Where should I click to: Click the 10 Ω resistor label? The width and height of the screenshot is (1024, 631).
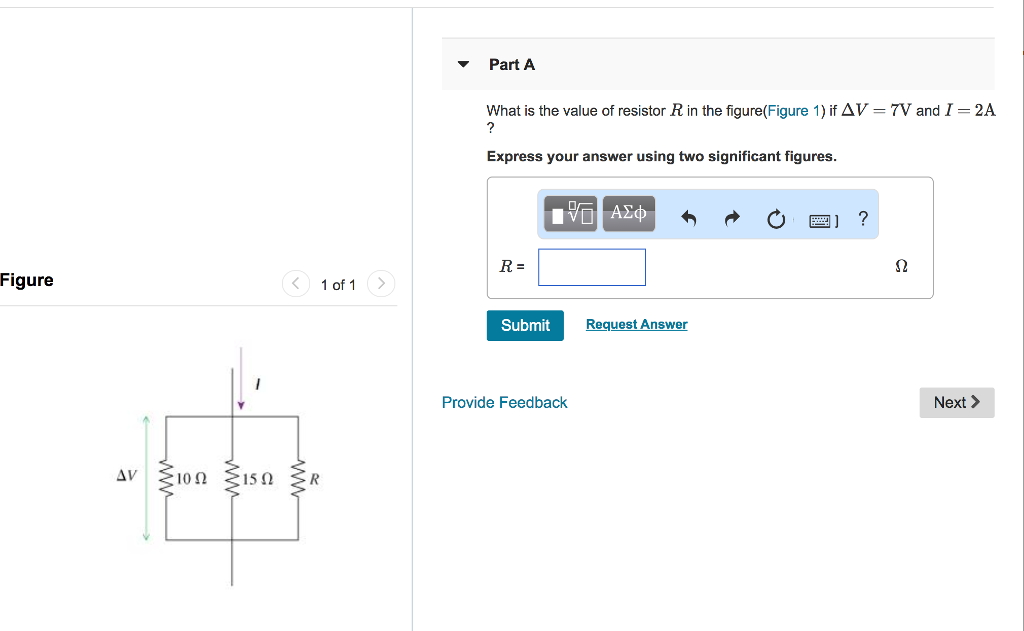pos(191,479)
